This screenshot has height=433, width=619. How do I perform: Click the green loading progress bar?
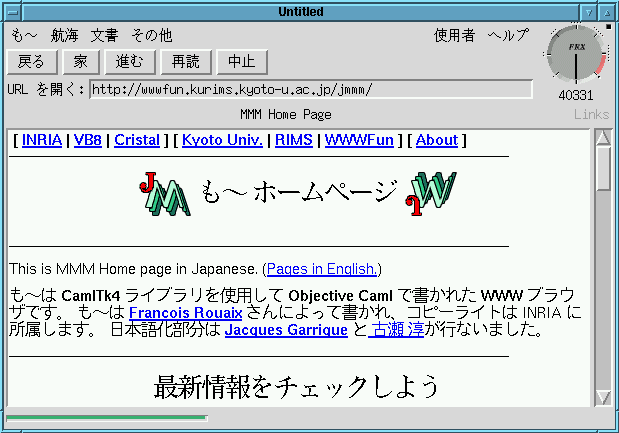click(x=107, y=418)
